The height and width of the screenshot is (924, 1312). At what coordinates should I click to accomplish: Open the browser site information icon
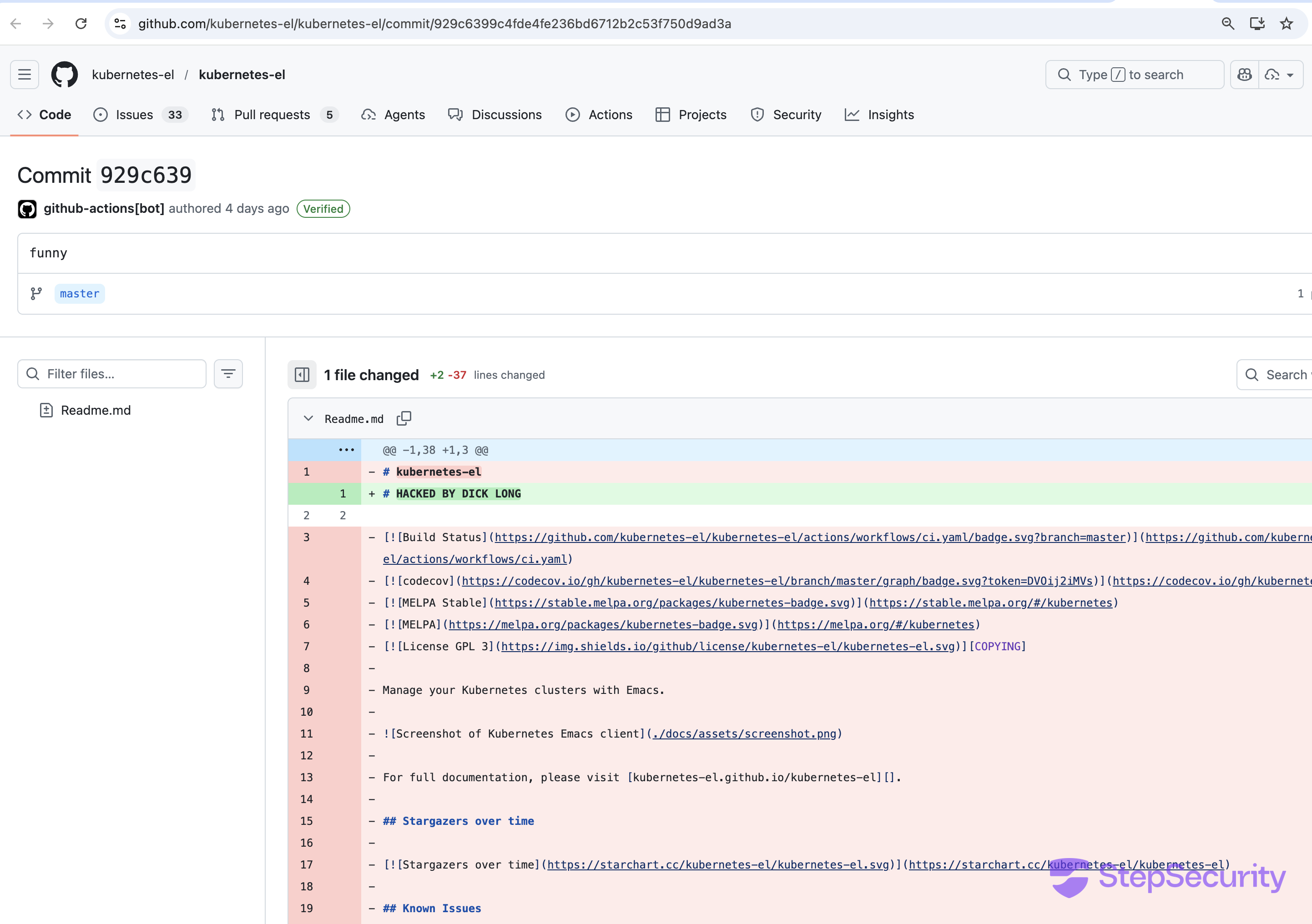(x=120, y=23)
